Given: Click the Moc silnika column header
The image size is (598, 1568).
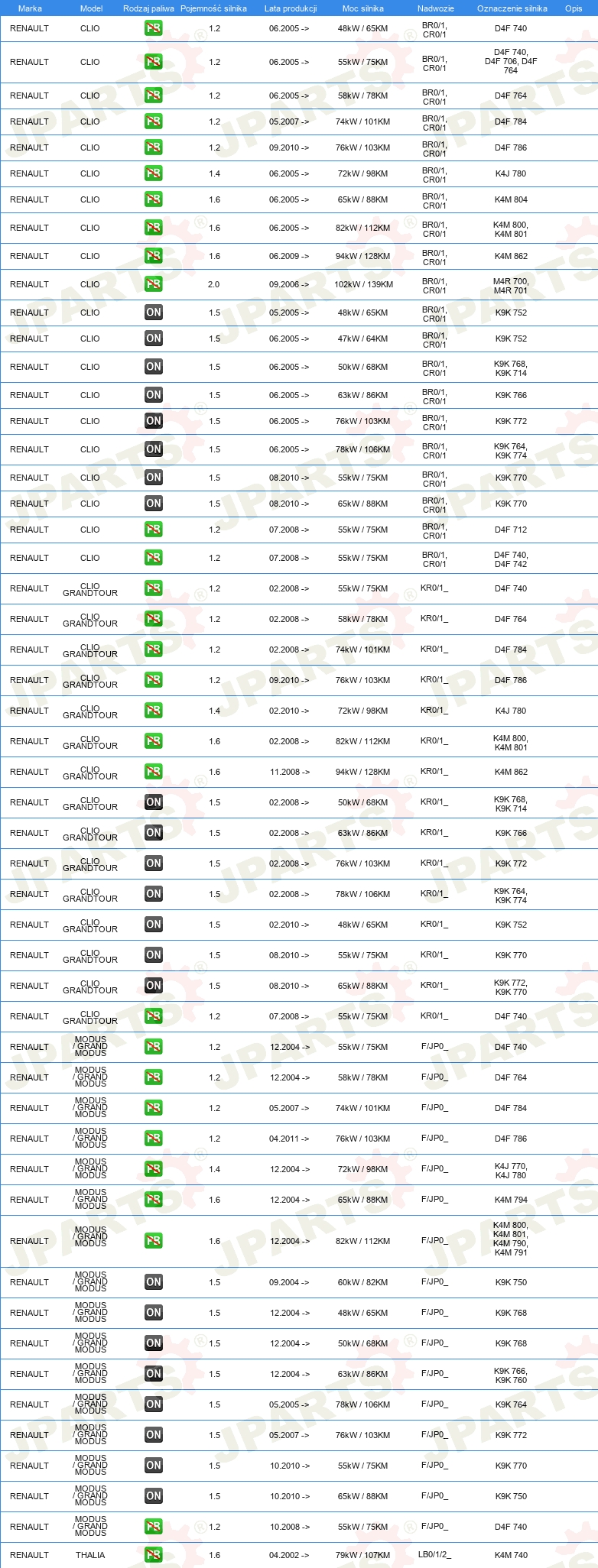Looking at the screenshot, I should 363,8.
